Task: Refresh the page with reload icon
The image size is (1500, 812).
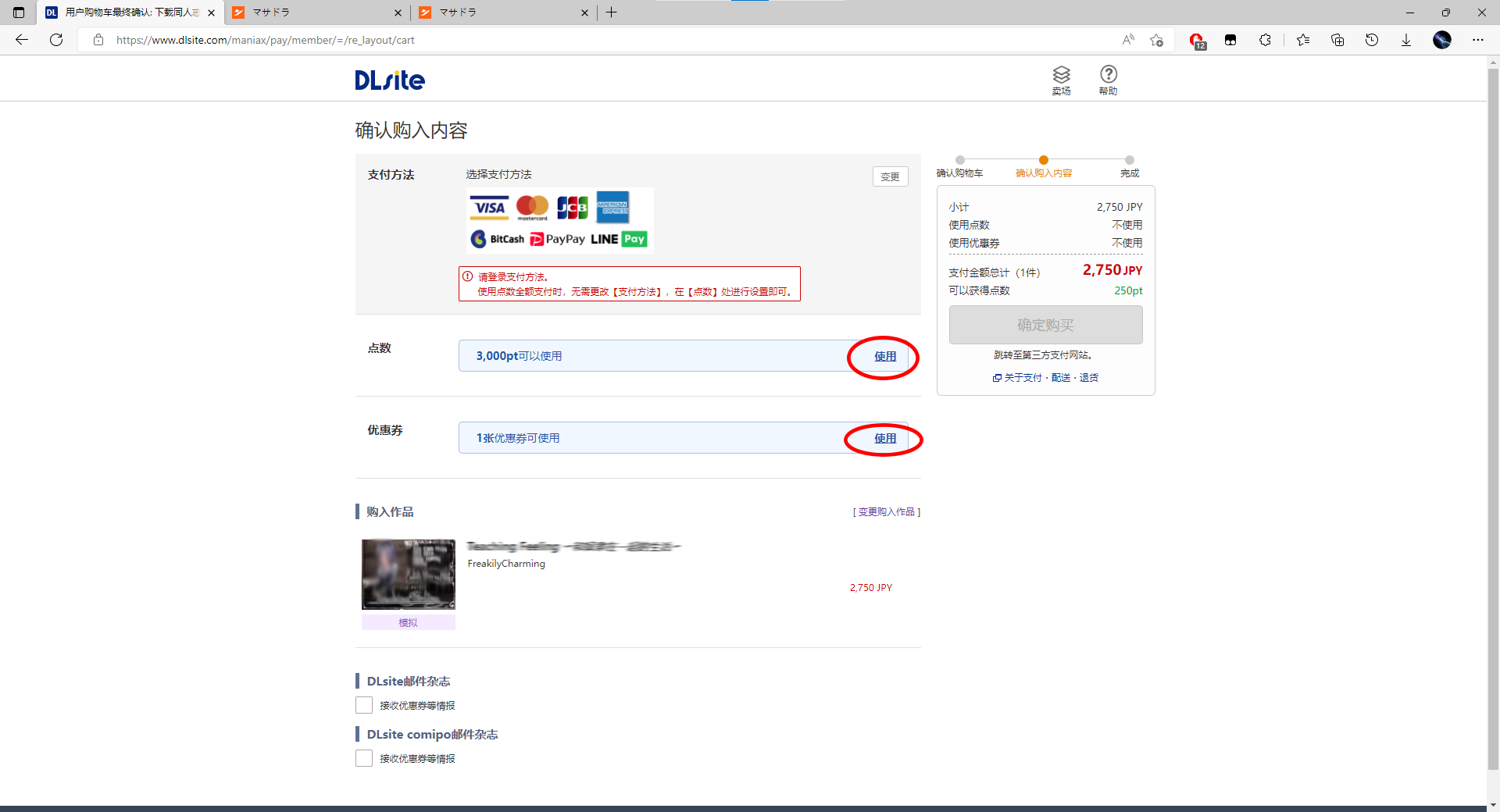Action: tap(56, 40)
